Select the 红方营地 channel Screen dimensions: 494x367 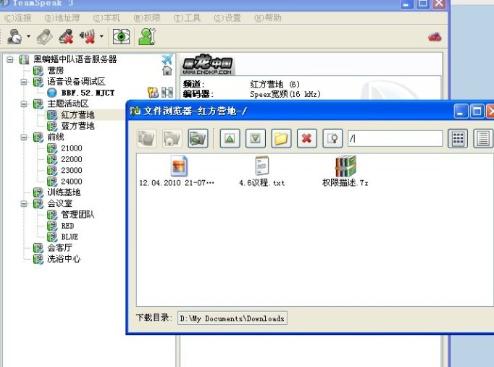point(78,115)
